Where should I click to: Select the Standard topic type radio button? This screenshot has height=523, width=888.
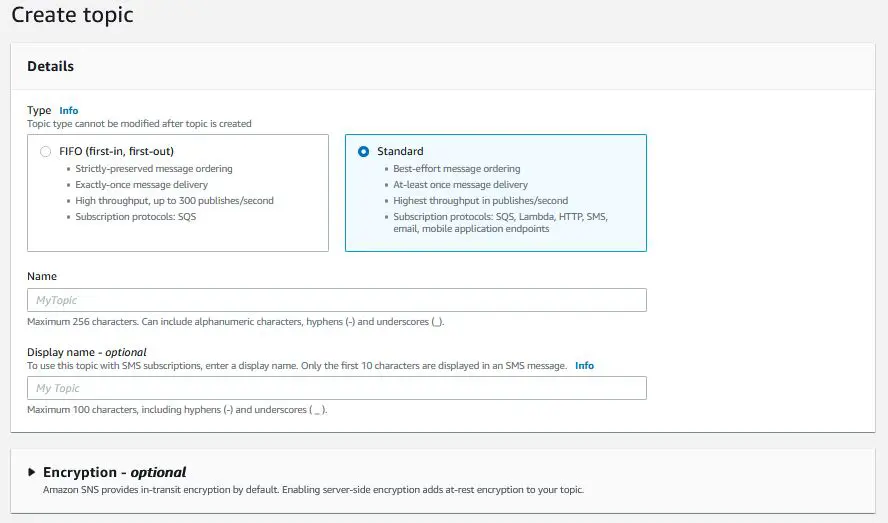(363, 152)
